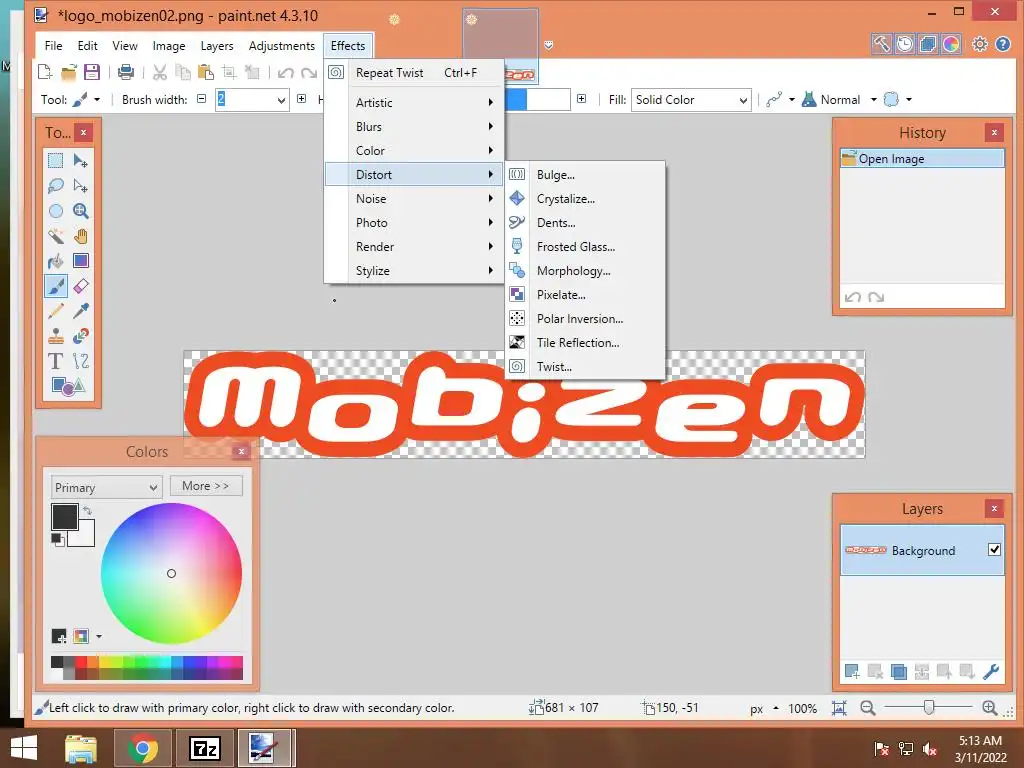Click the More >> button in Colors

point(206,486)
